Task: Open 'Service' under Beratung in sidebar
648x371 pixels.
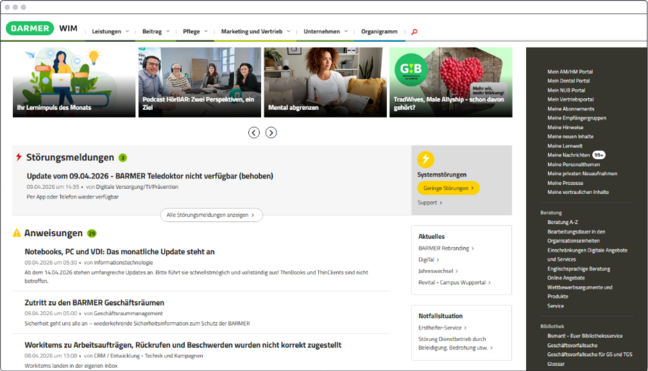Action: point(555,306)
